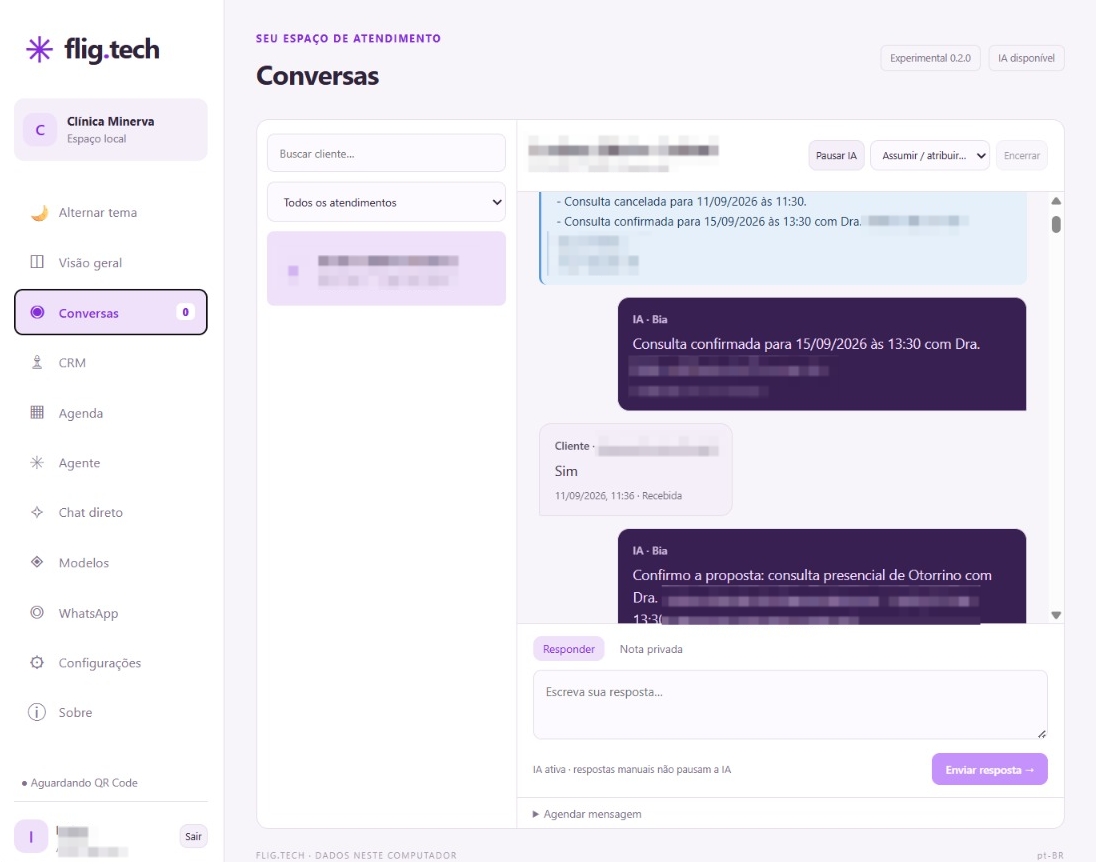The image size is (1096, 862).
Task: Click the Sobre info icon
Action: [36, 712]
